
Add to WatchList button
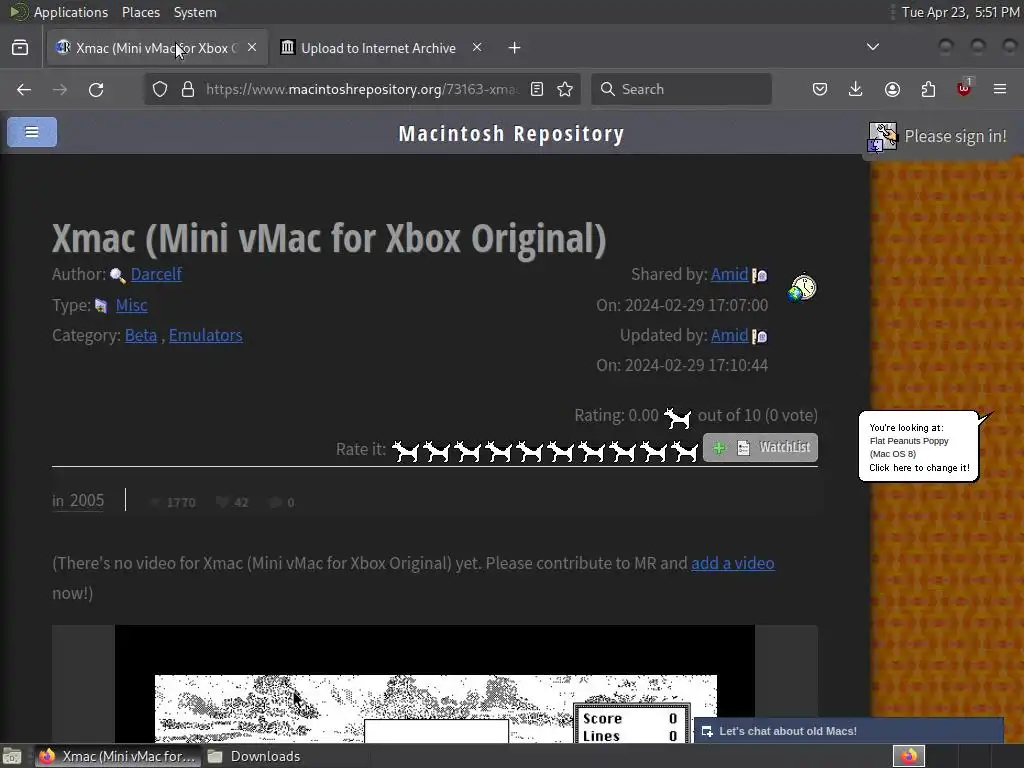coord(760,447)
